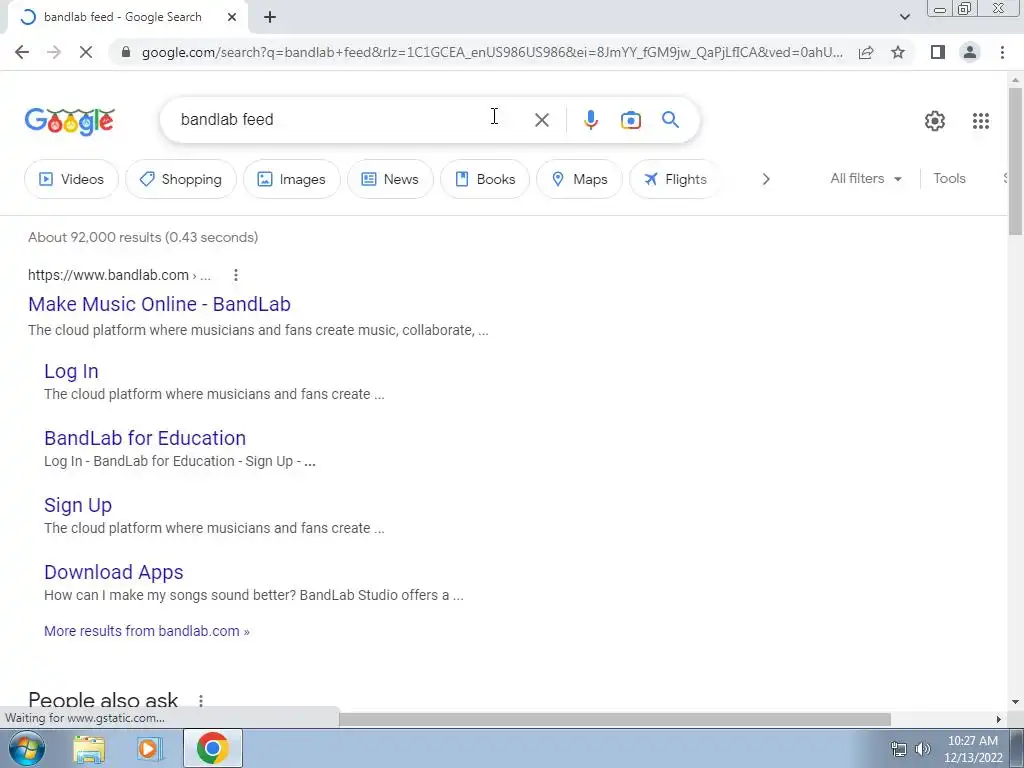
Task: Open a new tab with the plus button
Action: pos(270,18)
